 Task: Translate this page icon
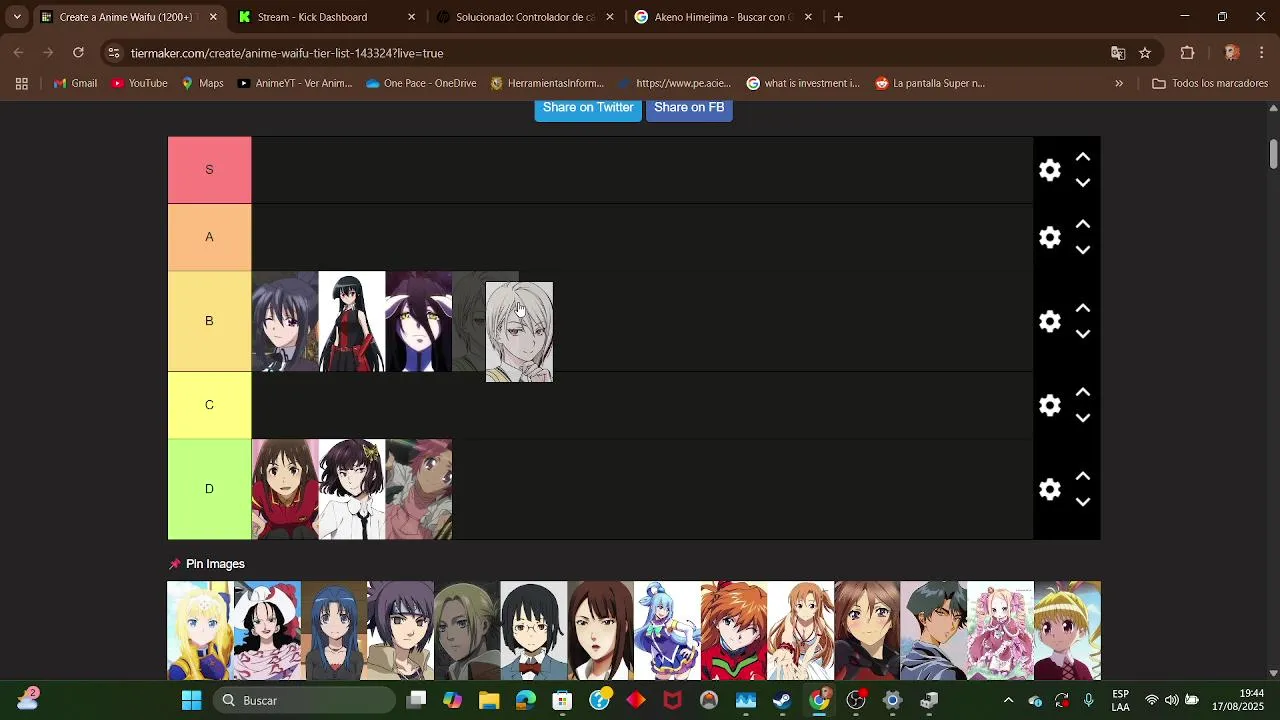(1118, 53)
